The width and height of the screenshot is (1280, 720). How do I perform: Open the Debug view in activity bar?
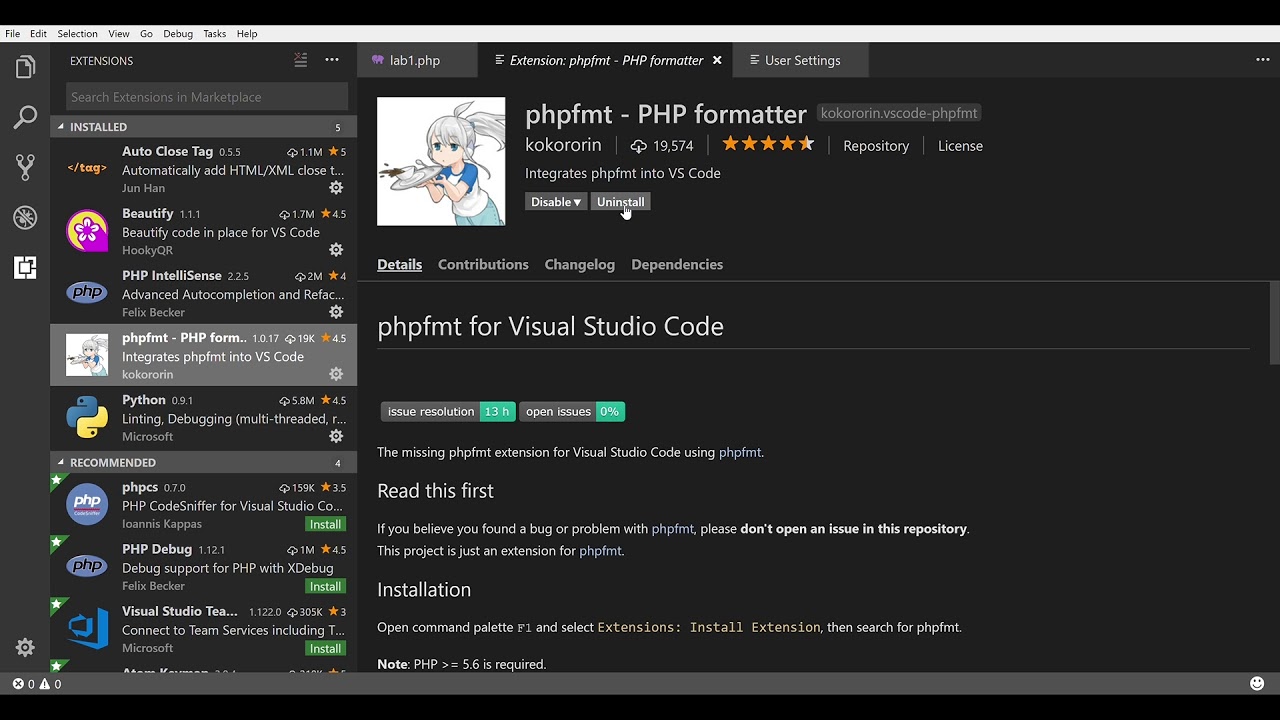[25, 217]
